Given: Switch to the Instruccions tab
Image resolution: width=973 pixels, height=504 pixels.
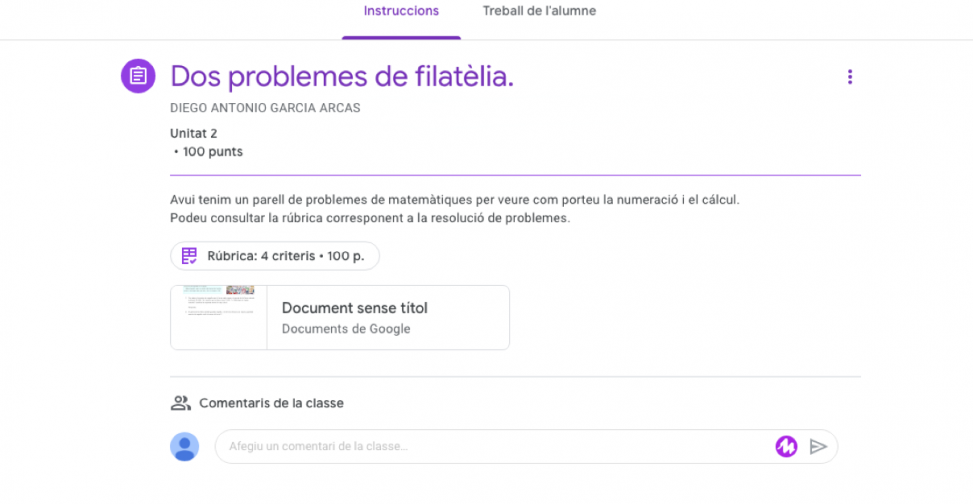Looking at the screenshot, I should tap(401, 12).
